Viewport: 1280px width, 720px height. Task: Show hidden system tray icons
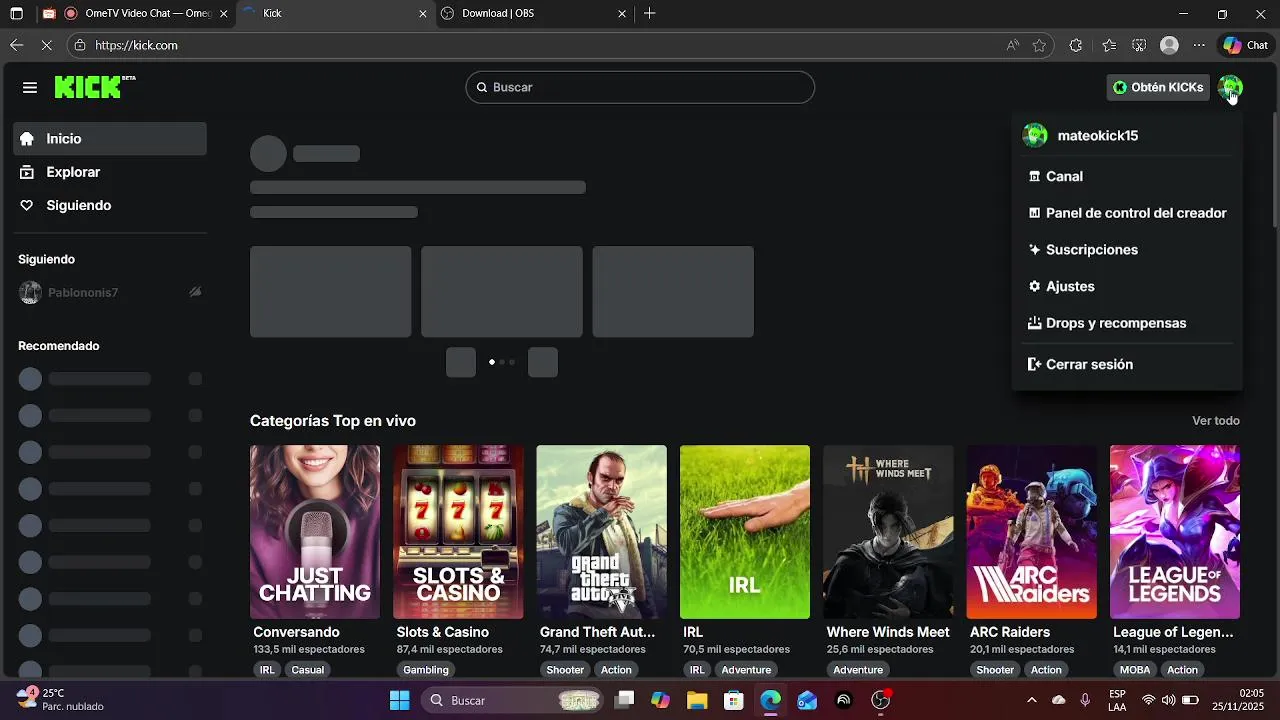(x=1032, y=700)
